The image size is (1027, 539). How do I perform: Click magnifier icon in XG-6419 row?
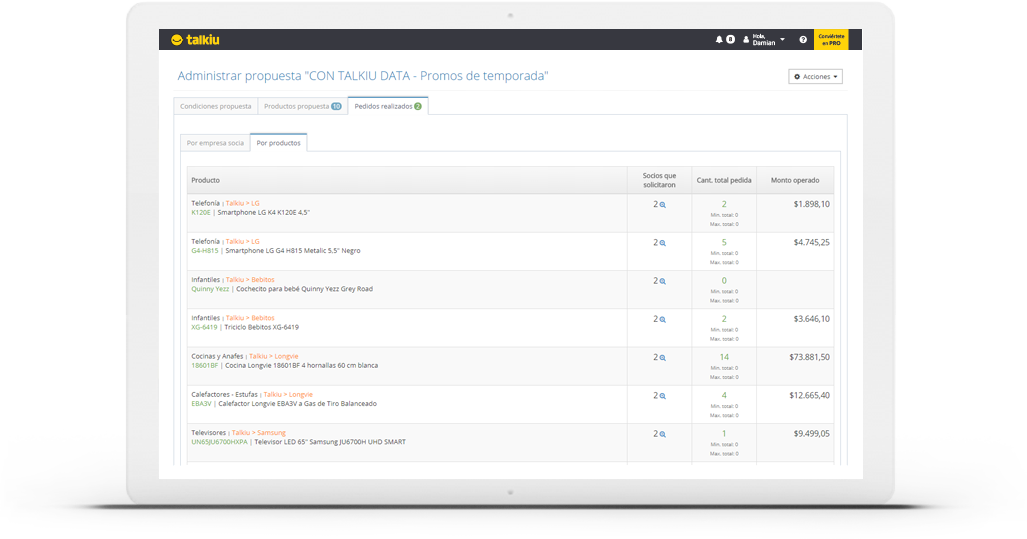(x=662, y=320)
